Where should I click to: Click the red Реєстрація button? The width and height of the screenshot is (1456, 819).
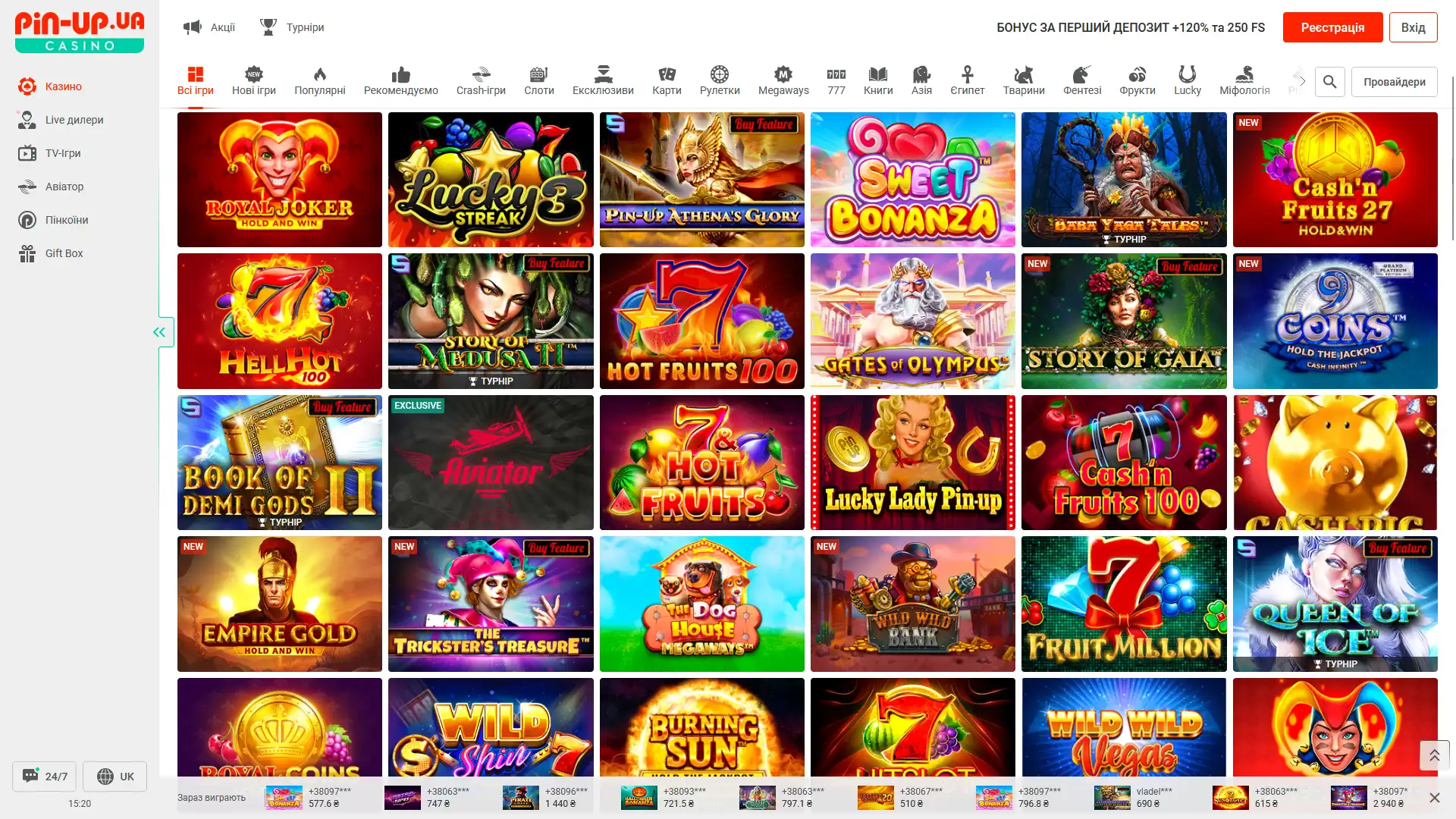click(1332, 27)
